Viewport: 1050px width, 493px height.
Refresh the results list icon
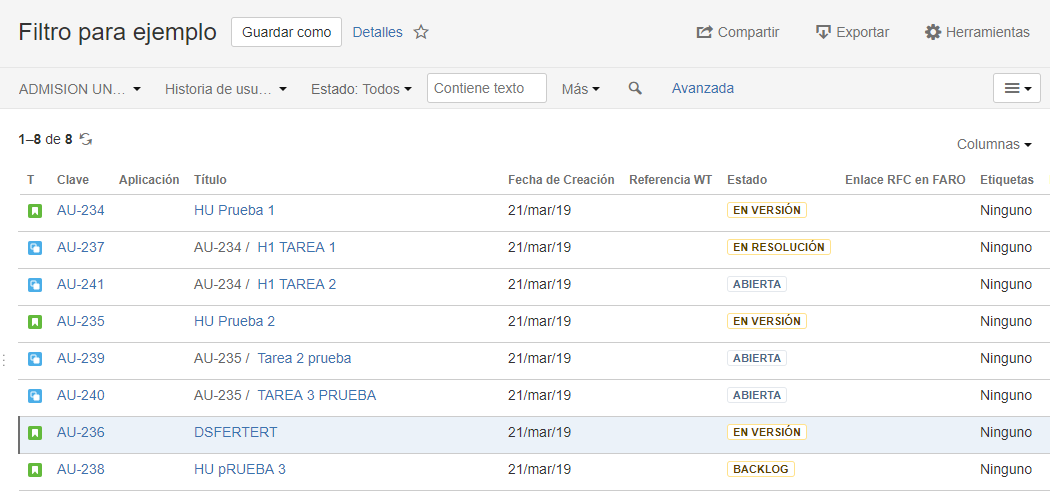click(x=86, y=139)
